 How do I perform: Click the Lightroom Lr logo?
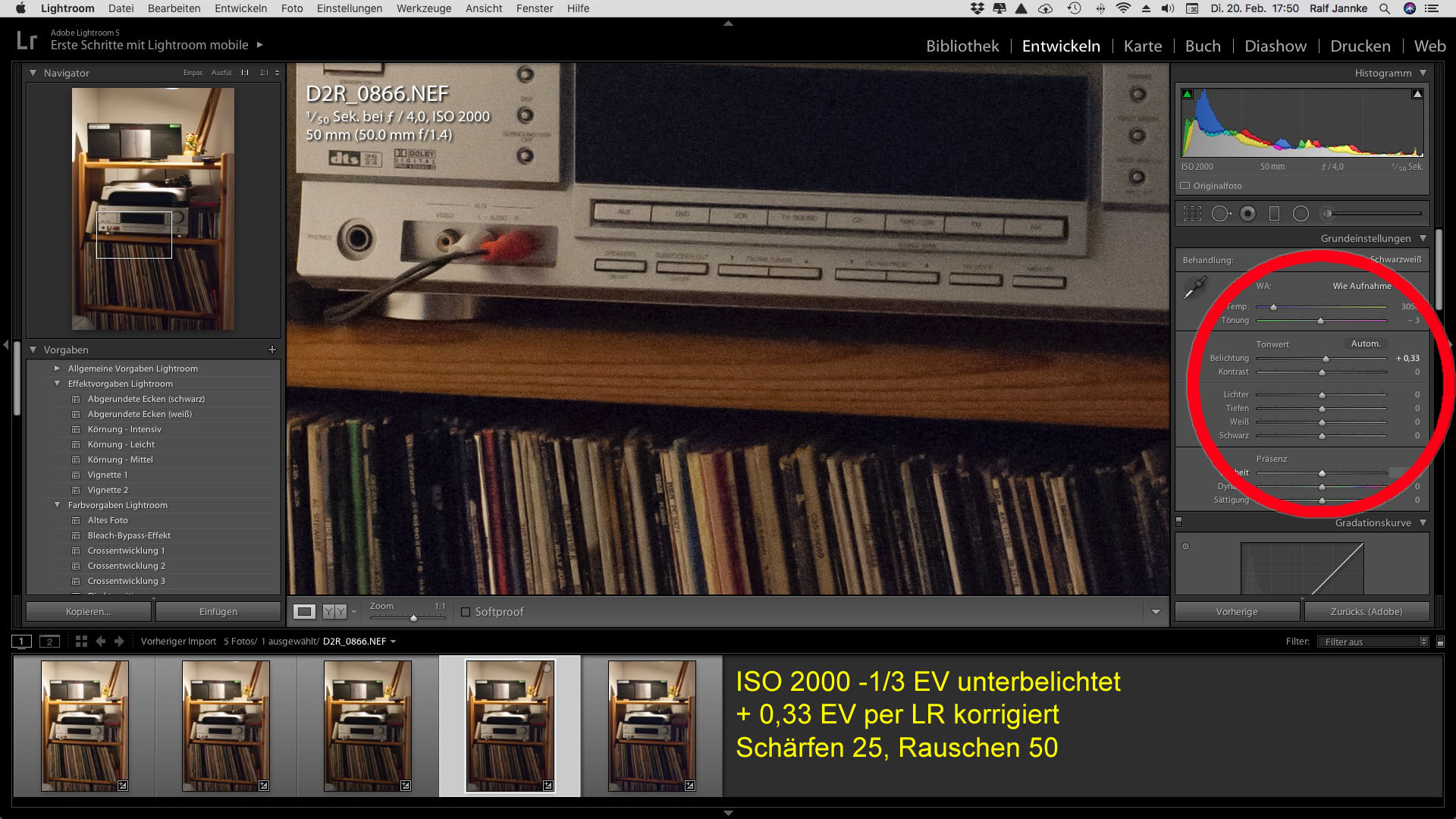(27, 40)
